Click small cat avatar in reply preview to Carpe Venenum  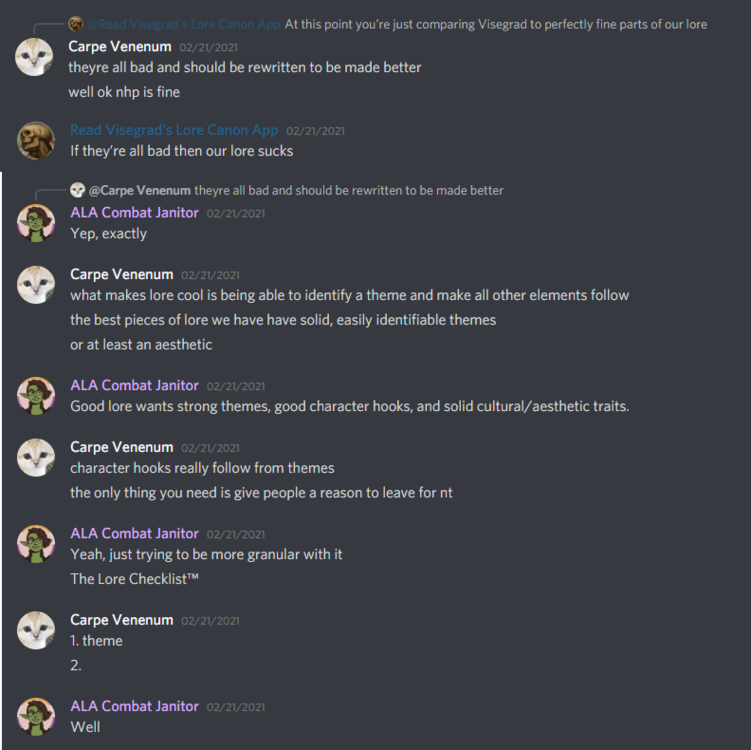[x=77, y=190]
